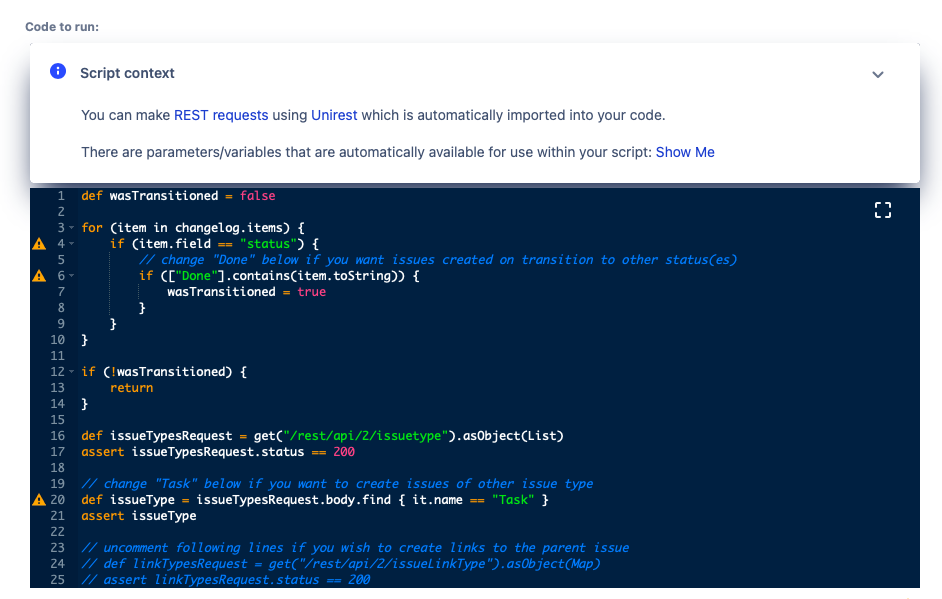This screenshot has width=942, height=599.
Task: Open the Unirest documentation link
Action: (x=334, y=115)
